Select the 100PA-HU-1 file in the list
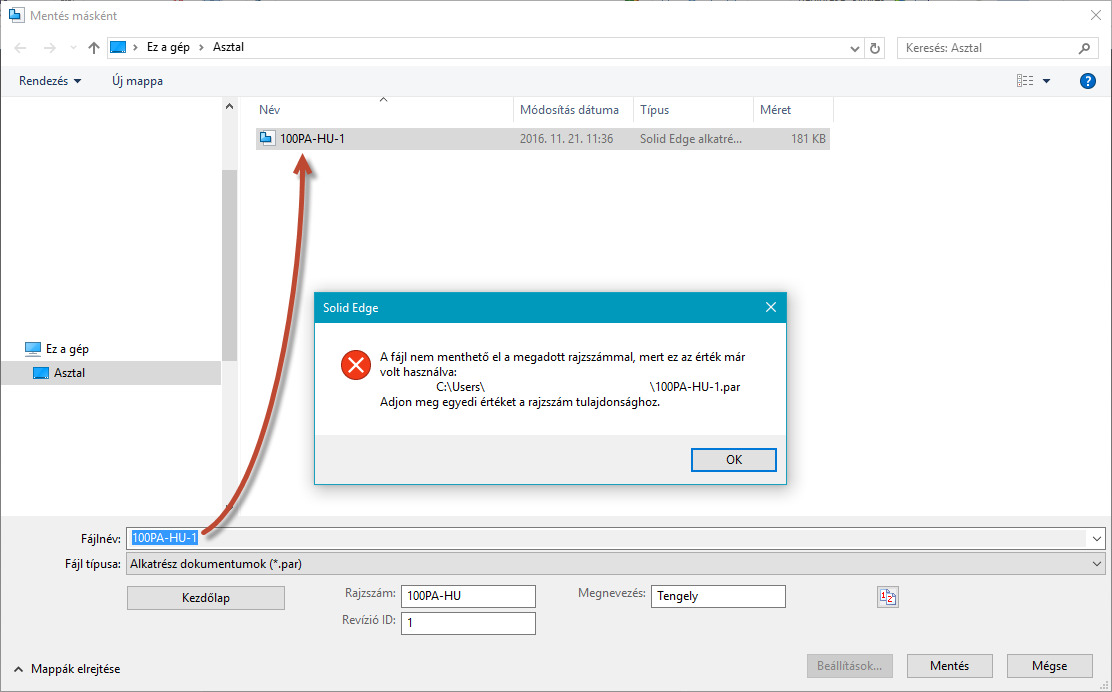Image resolution: width=1112 pixels, height=692 pixels. coord(543,139)
